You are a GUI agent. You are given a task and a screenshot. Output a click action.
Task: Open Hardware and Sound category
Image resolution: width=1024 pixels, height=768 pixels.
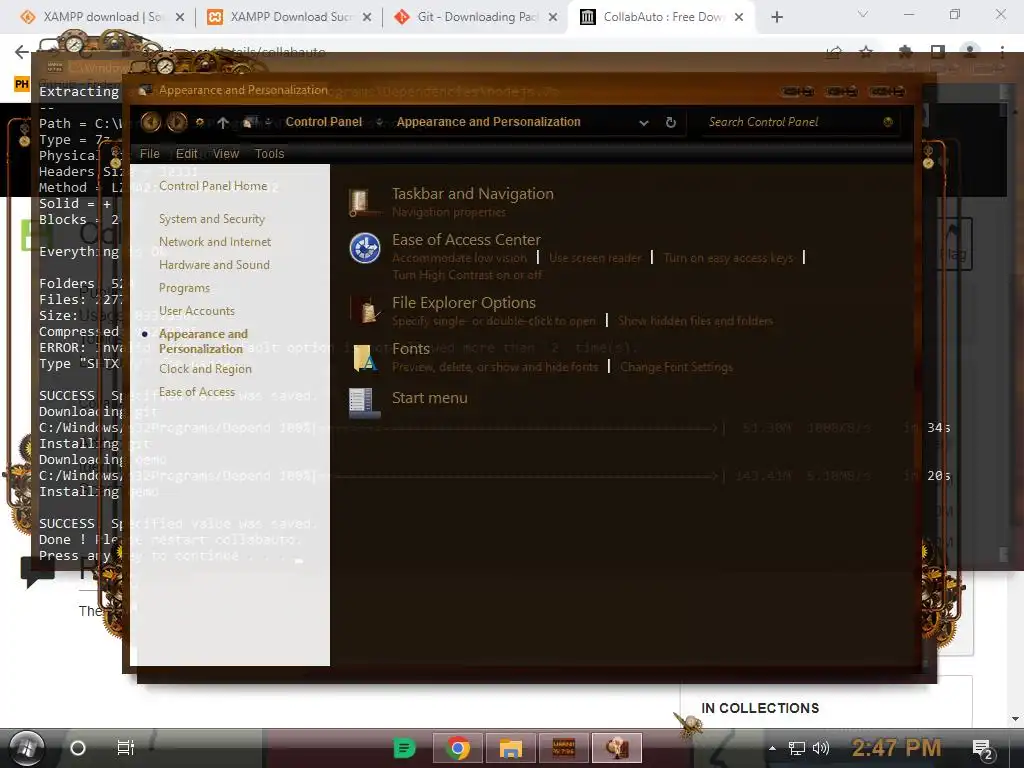pos(214,264)
